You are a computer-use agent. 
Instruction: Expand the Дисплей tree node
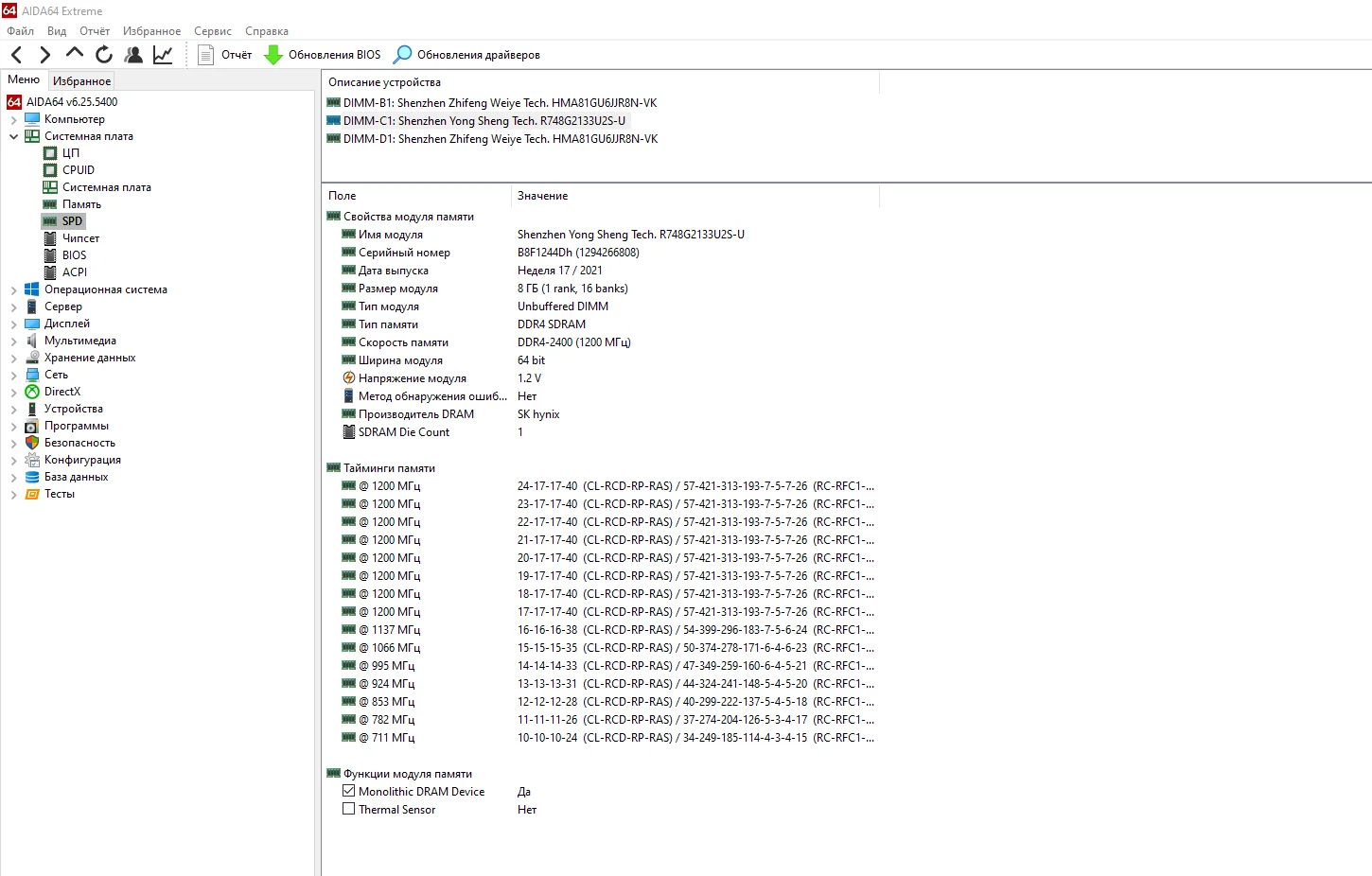point(13,324)
